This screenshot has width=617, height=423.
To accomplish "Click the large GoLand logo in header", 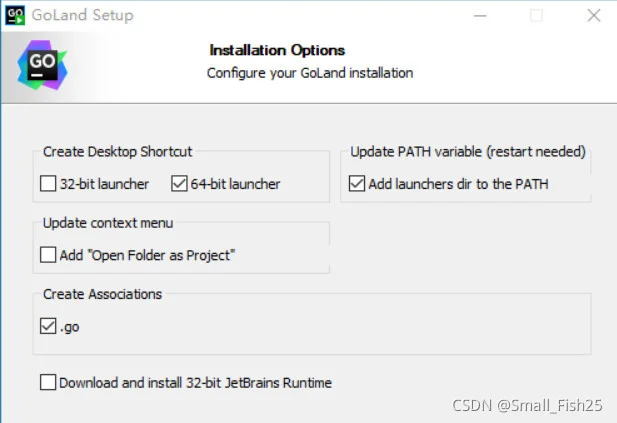I will tap(42, 65).
